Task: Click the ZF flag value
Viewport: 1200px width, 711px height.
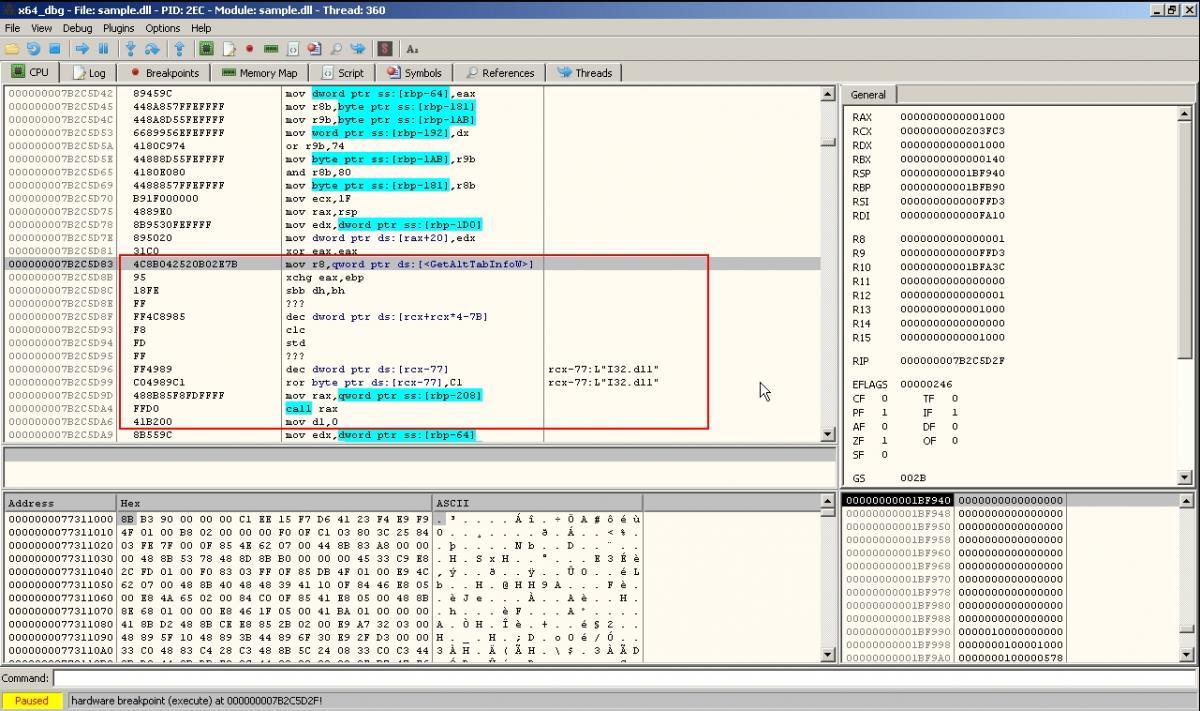Action: (x=884, y=440)
